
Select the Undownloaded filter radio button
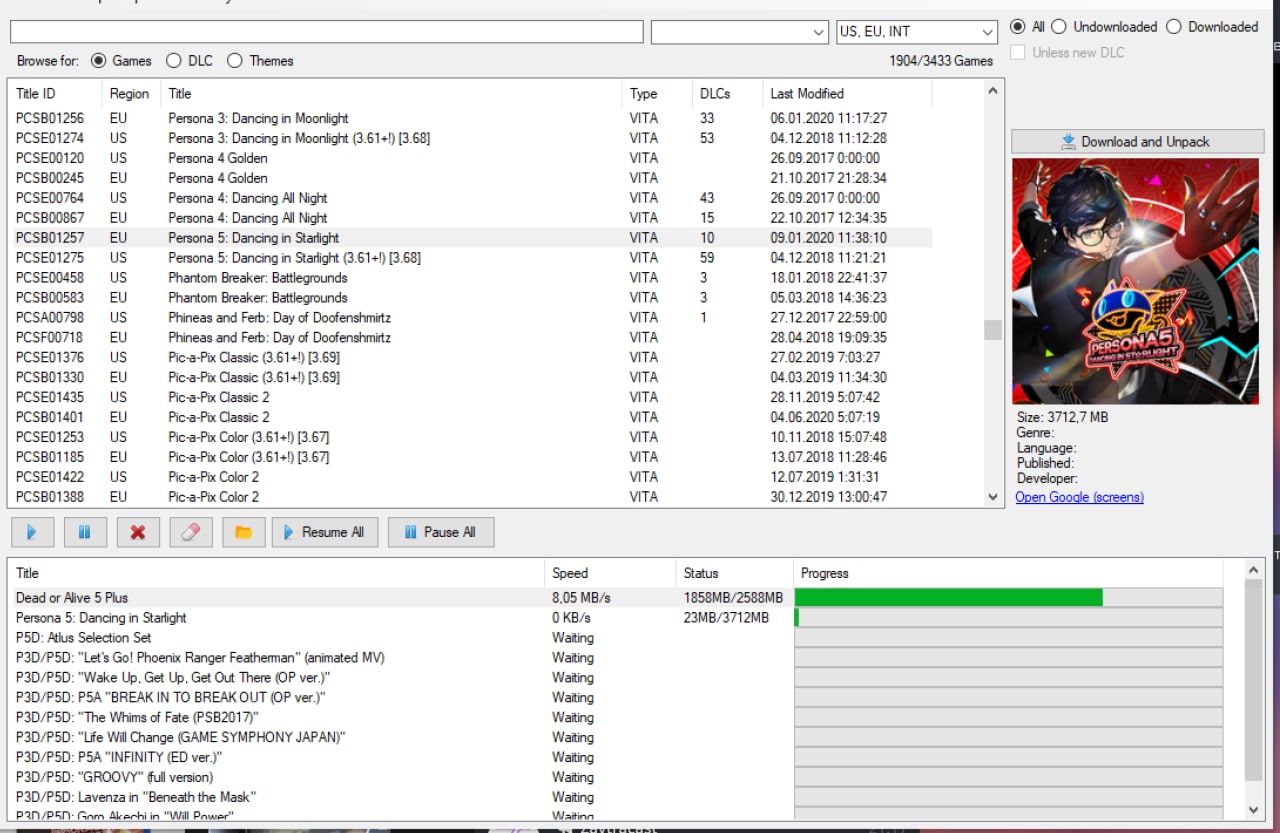pos(1104,27)
